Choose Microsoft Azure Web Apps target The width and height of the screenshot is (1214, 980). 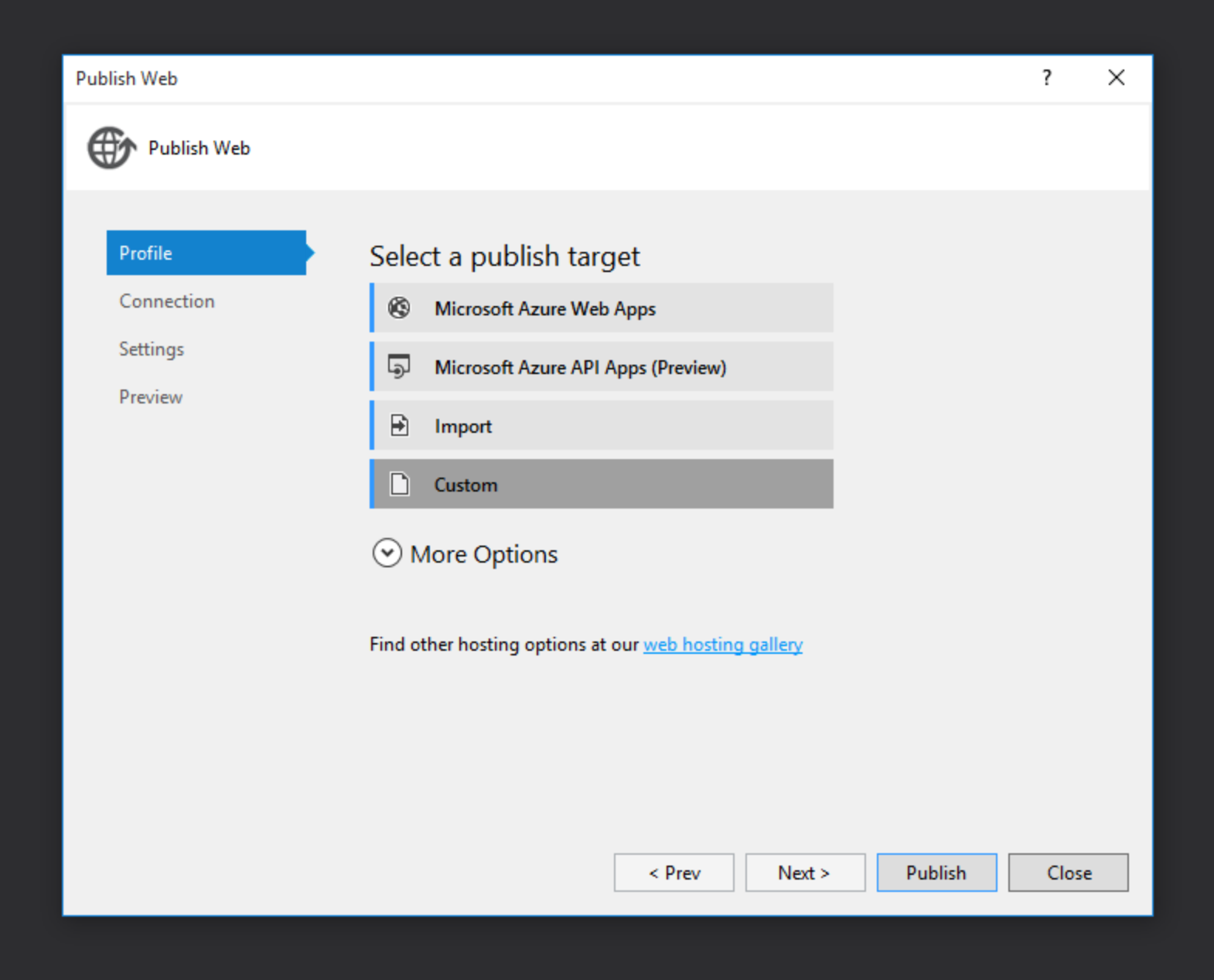pyautogui.click(x=602, y=308)
